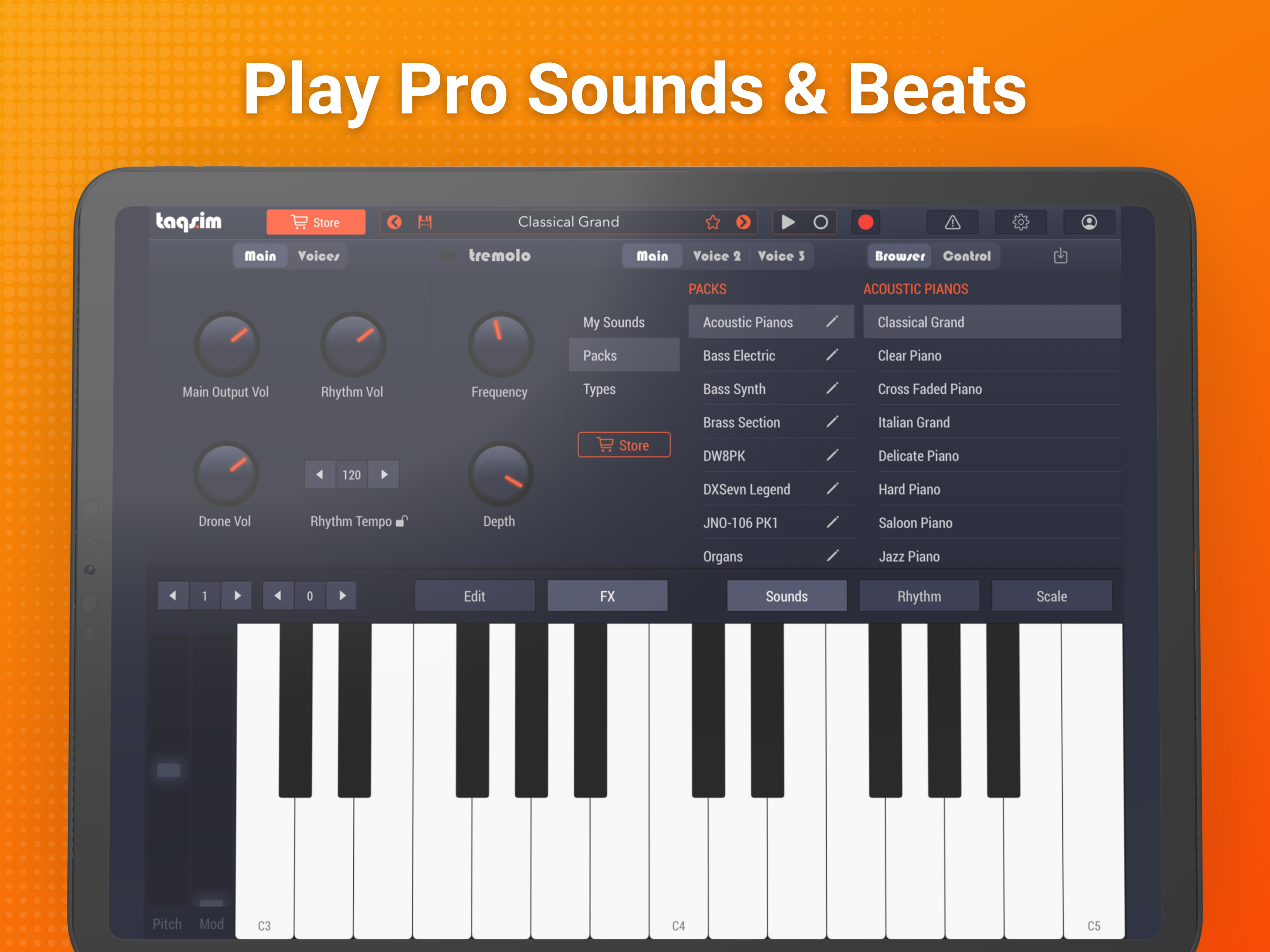The image size is (1270, 952).
Task: Increase the transpose value from 0
Action: [x=342, y=596]
